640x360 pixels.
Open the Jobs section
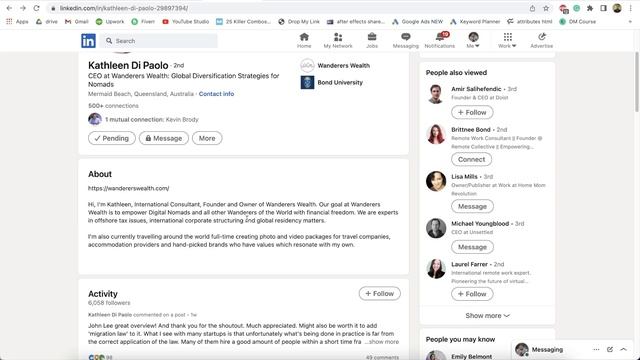coord(372,40)
